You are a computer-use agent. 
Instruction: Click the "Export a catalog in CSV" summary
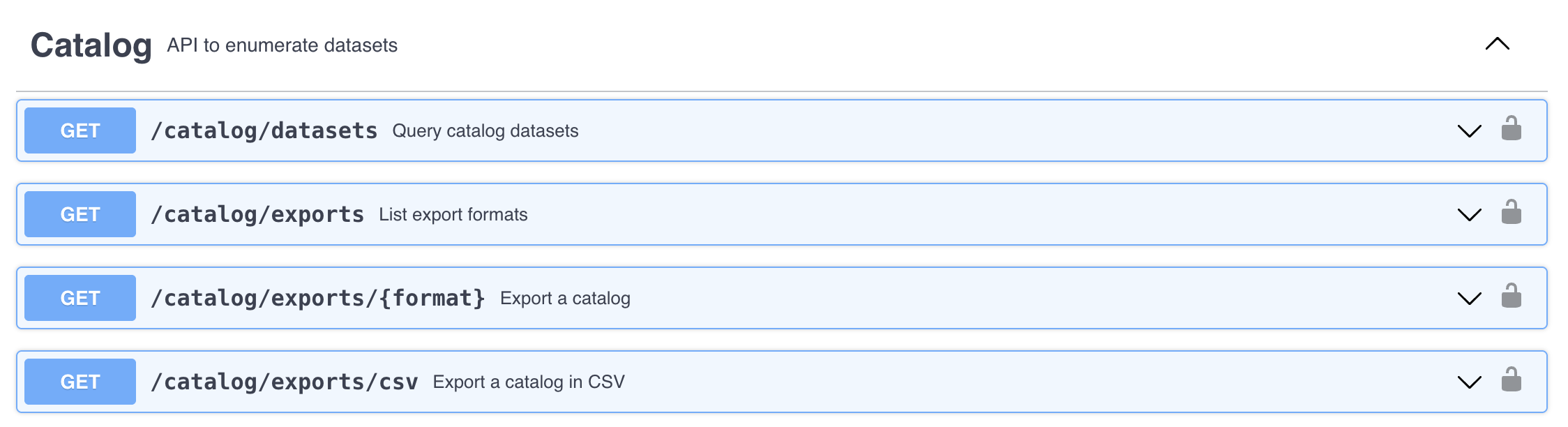point(529,382)
